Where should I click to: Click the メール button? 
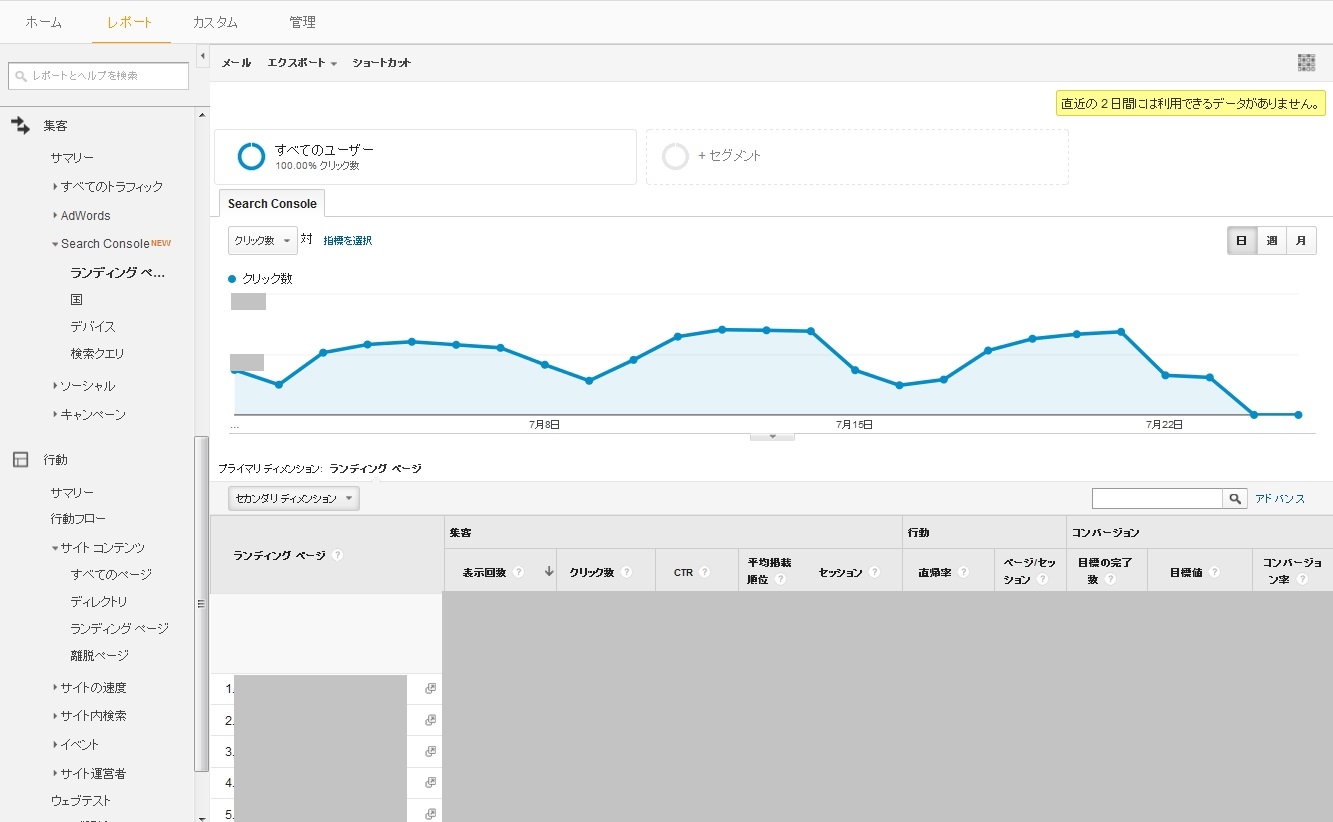point(236,62)
